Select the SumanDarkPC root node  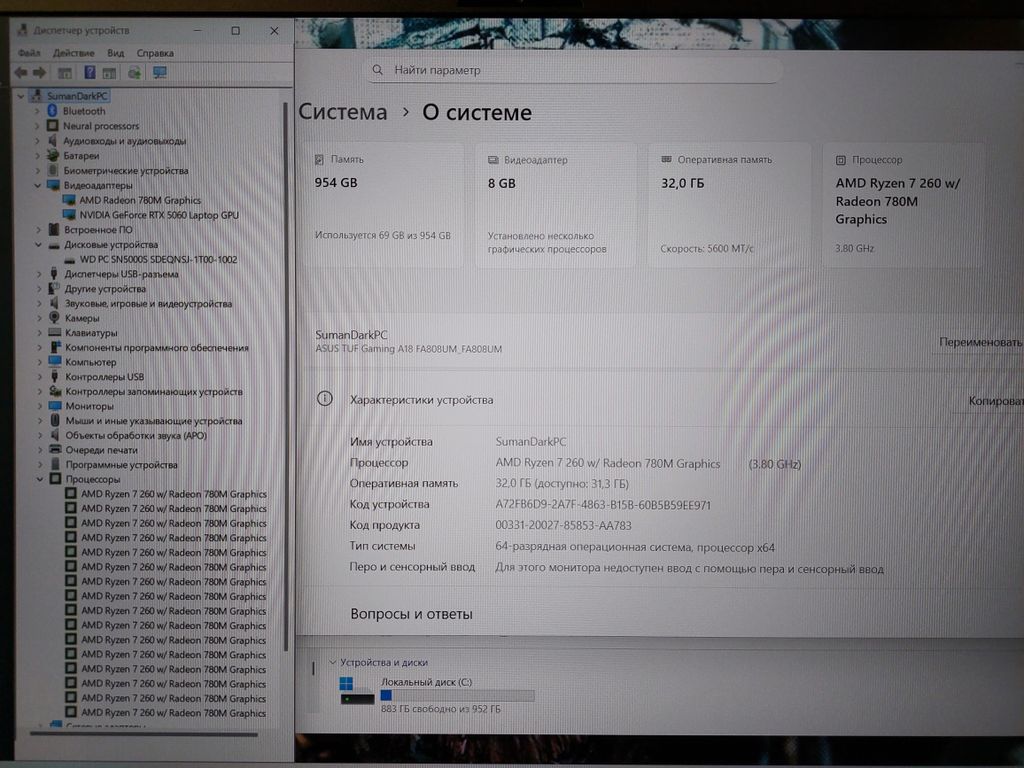77,96
